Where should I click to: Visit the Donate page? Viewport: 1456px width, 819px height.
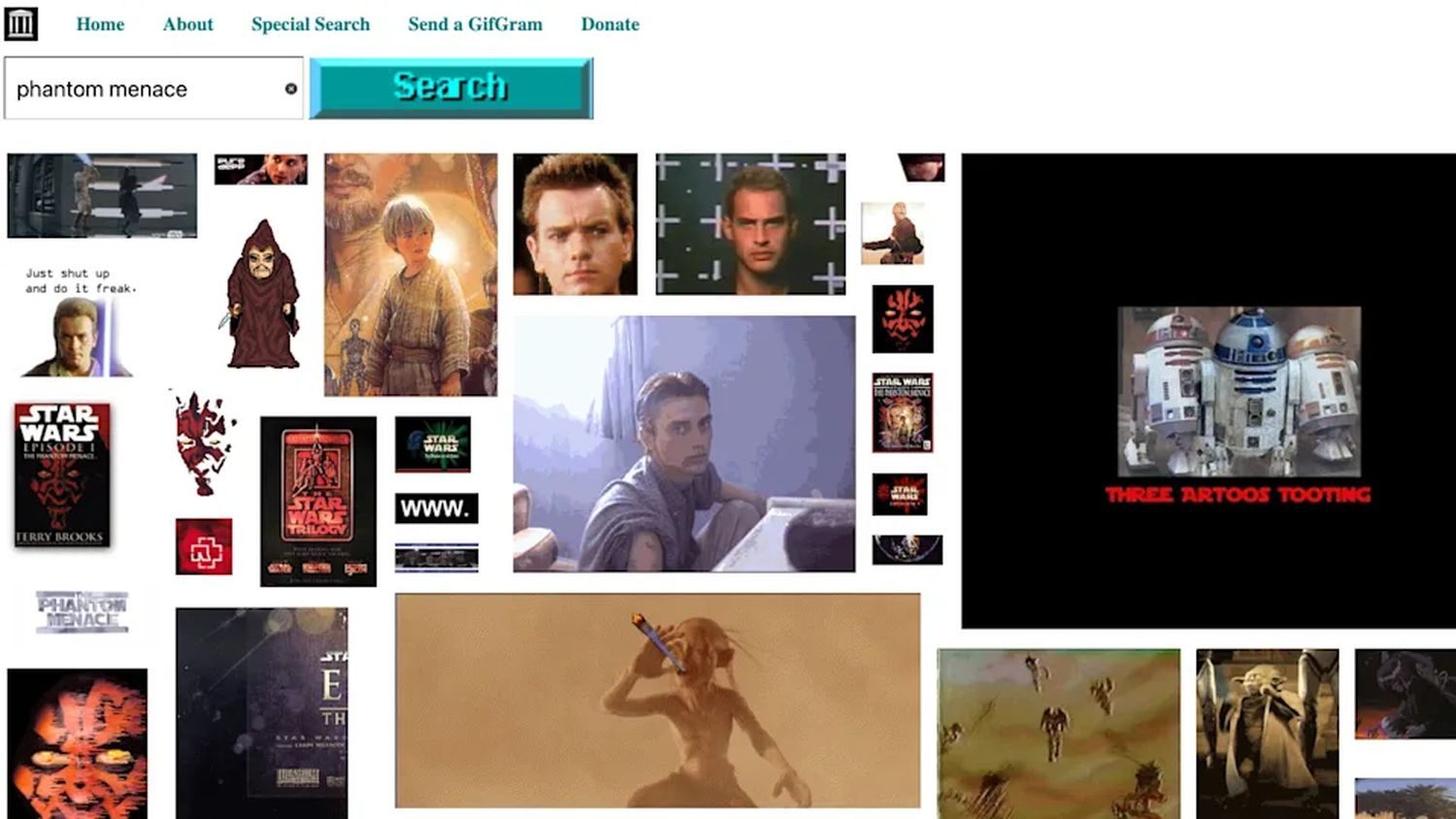click(x=610, y=24)
